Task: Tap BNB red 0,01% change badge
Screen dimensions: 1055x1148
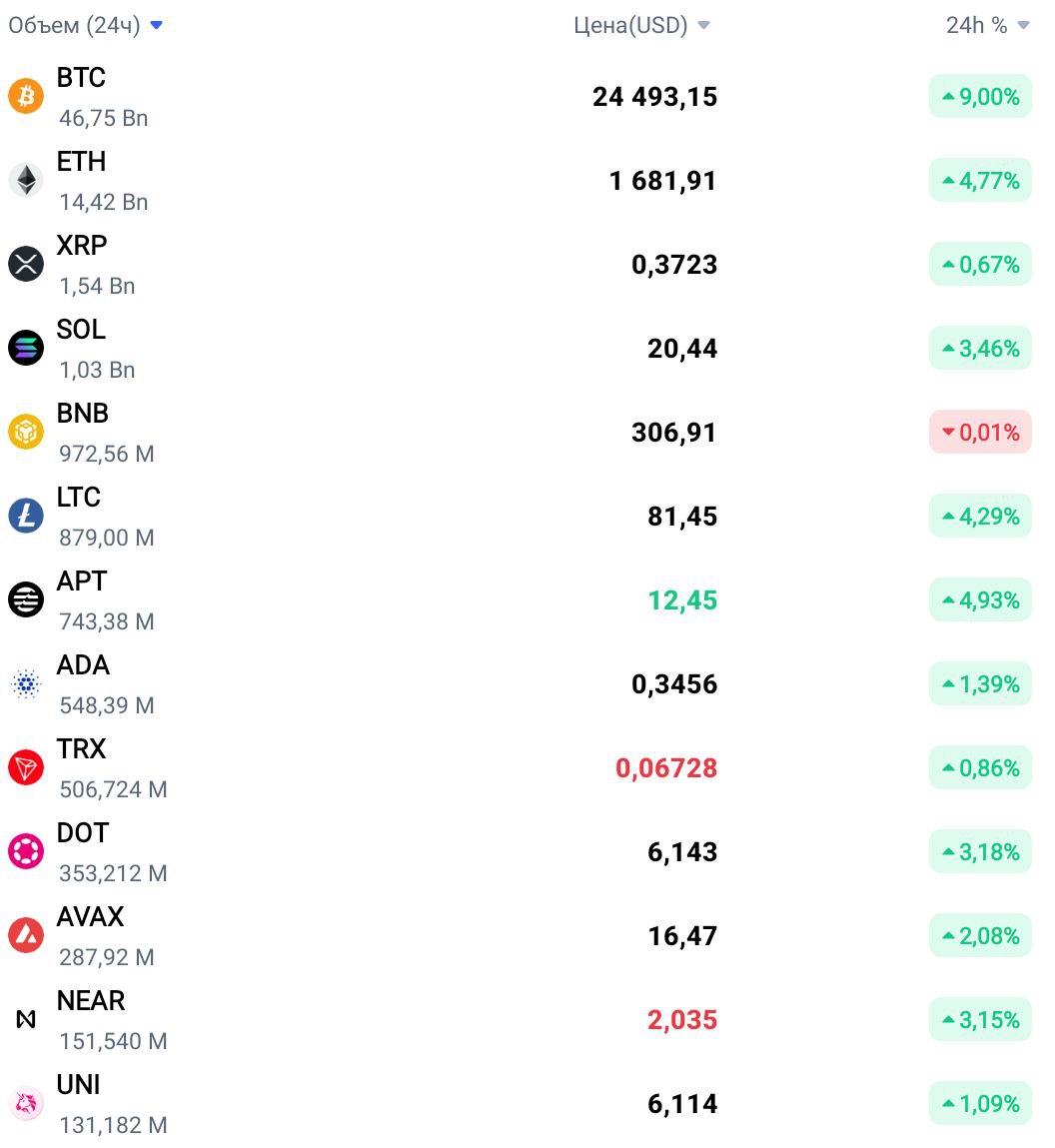Action: tap(980, 432)
